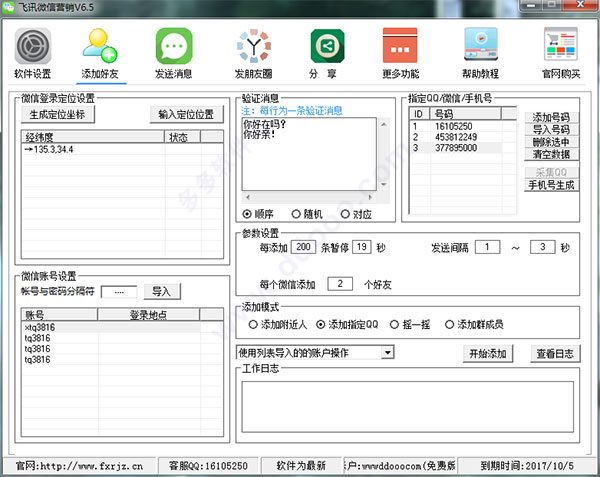Click the 每添加 200 count field
Viewport: 600px width, 477px height.
pyautogui.click(x=303, y=247)
